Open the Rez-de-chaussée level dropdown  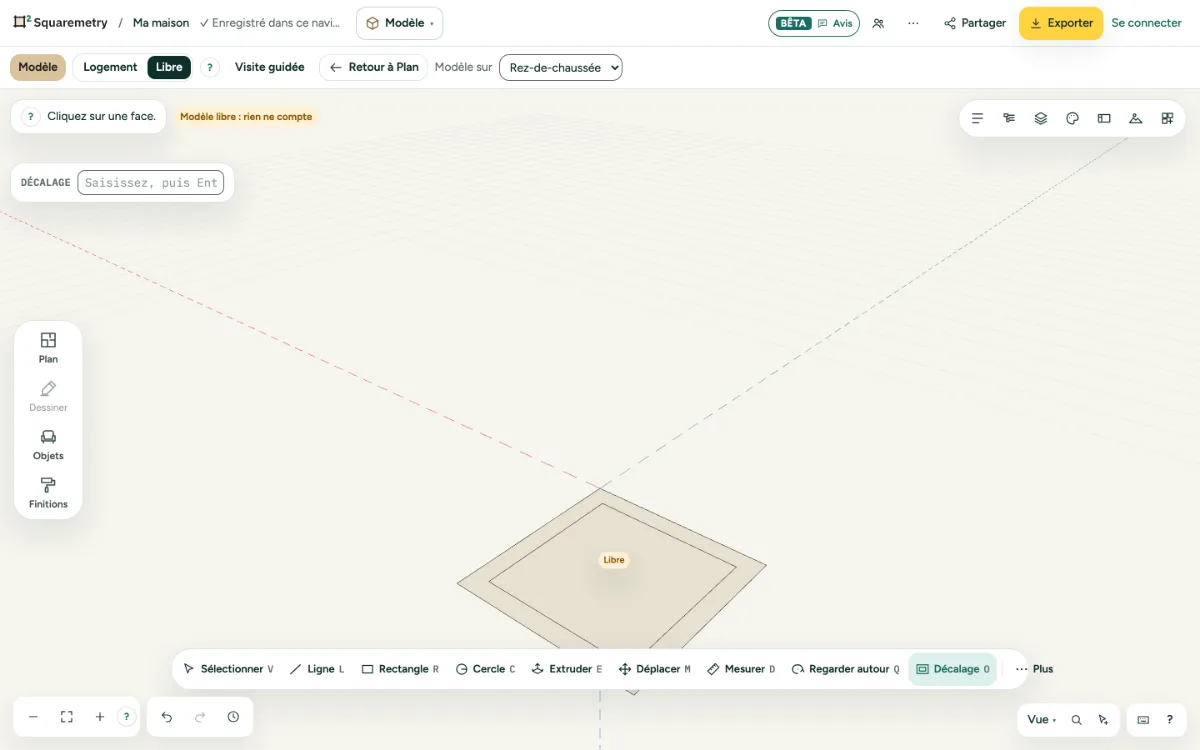[560, 67]
